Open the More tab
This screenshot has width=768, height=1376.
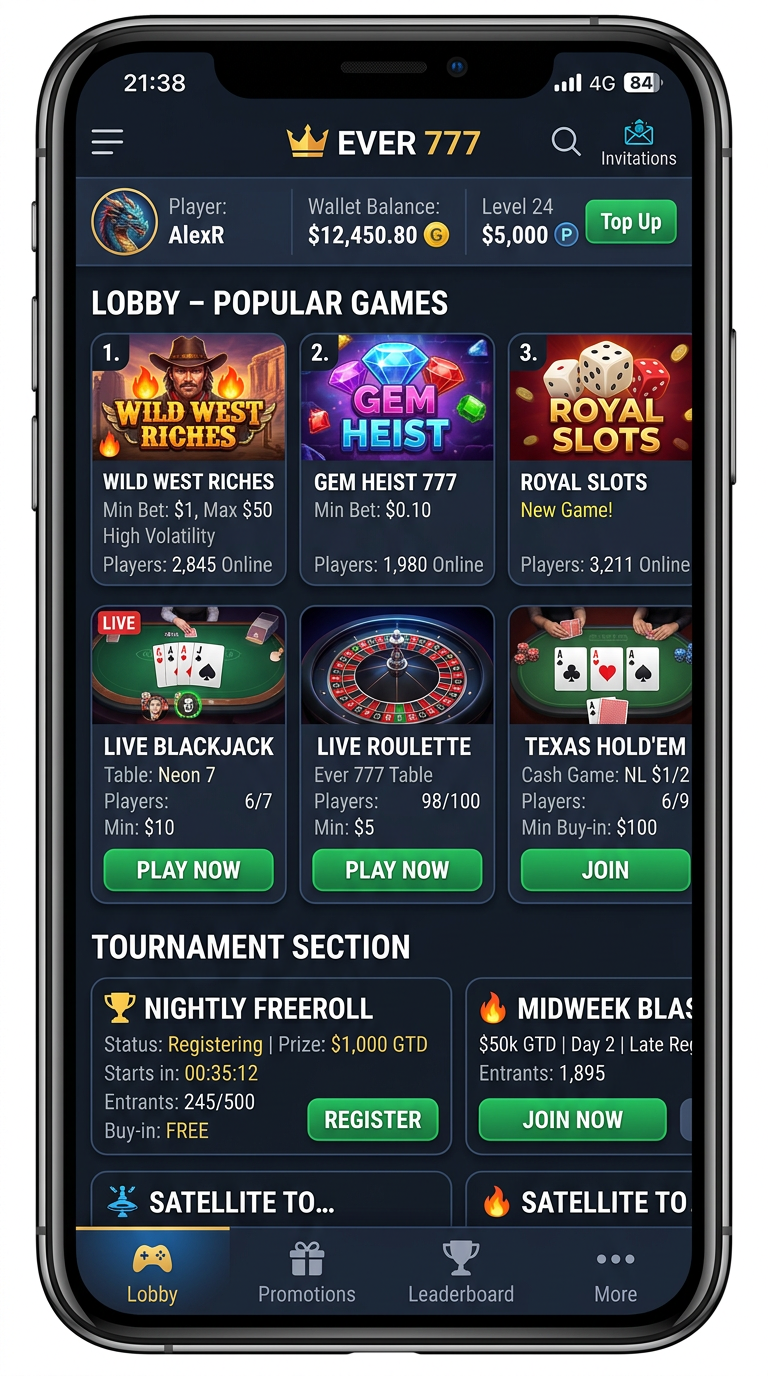615,1273
